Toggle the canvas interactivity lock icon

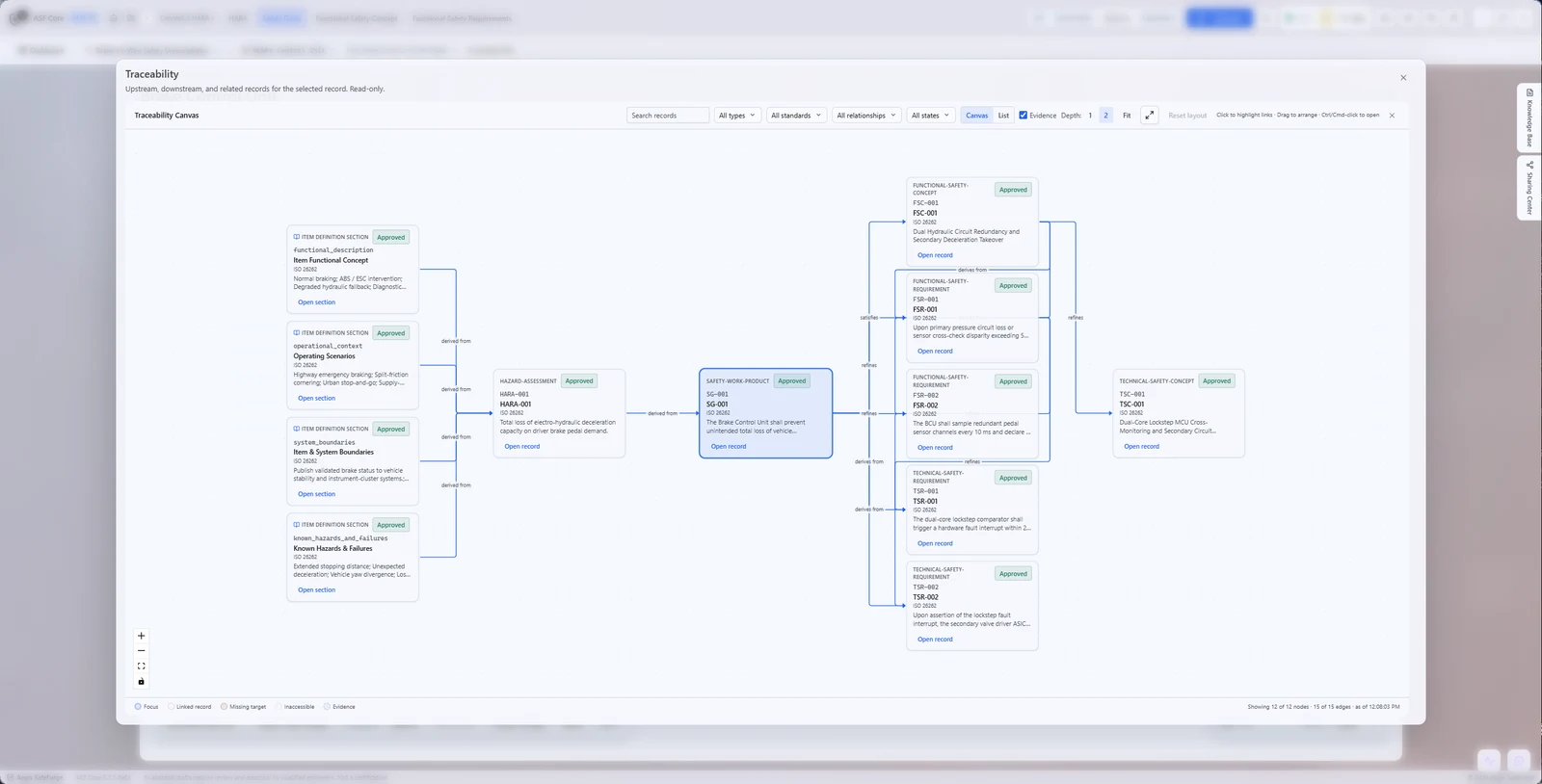pos(141,682)
